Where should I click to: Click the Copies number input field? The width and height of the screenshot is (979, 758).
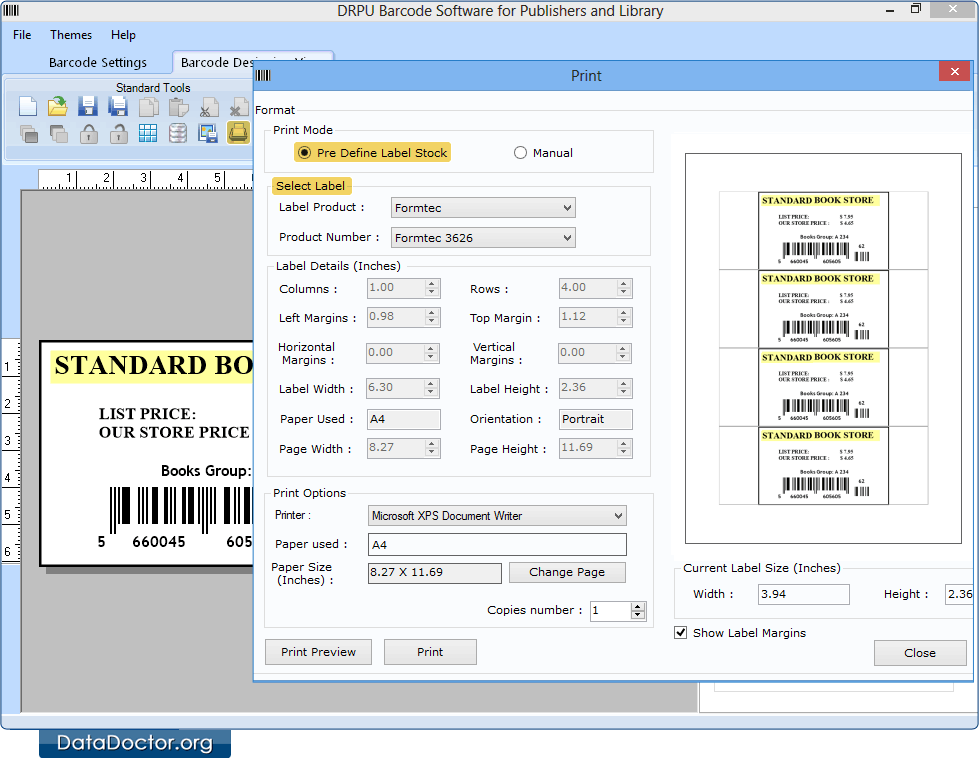tap(610, 611)
